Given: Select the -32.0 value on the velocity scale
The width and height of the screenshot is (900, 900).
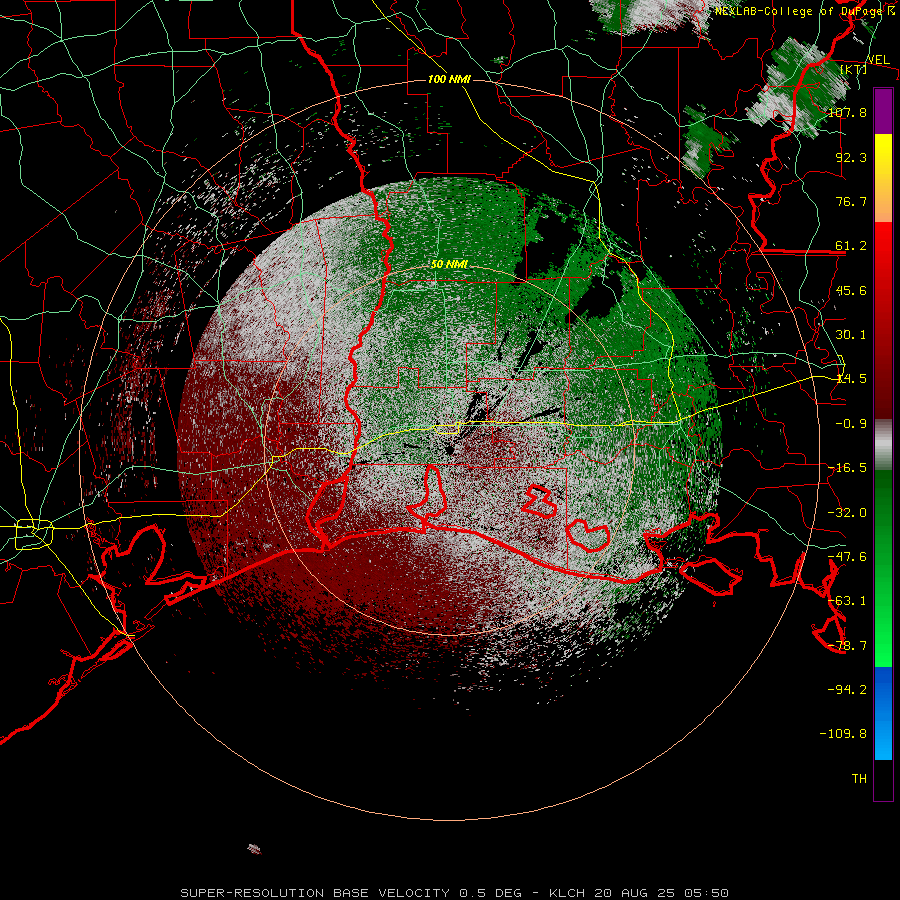Looking at the screenshot, I should coord(847,513).
